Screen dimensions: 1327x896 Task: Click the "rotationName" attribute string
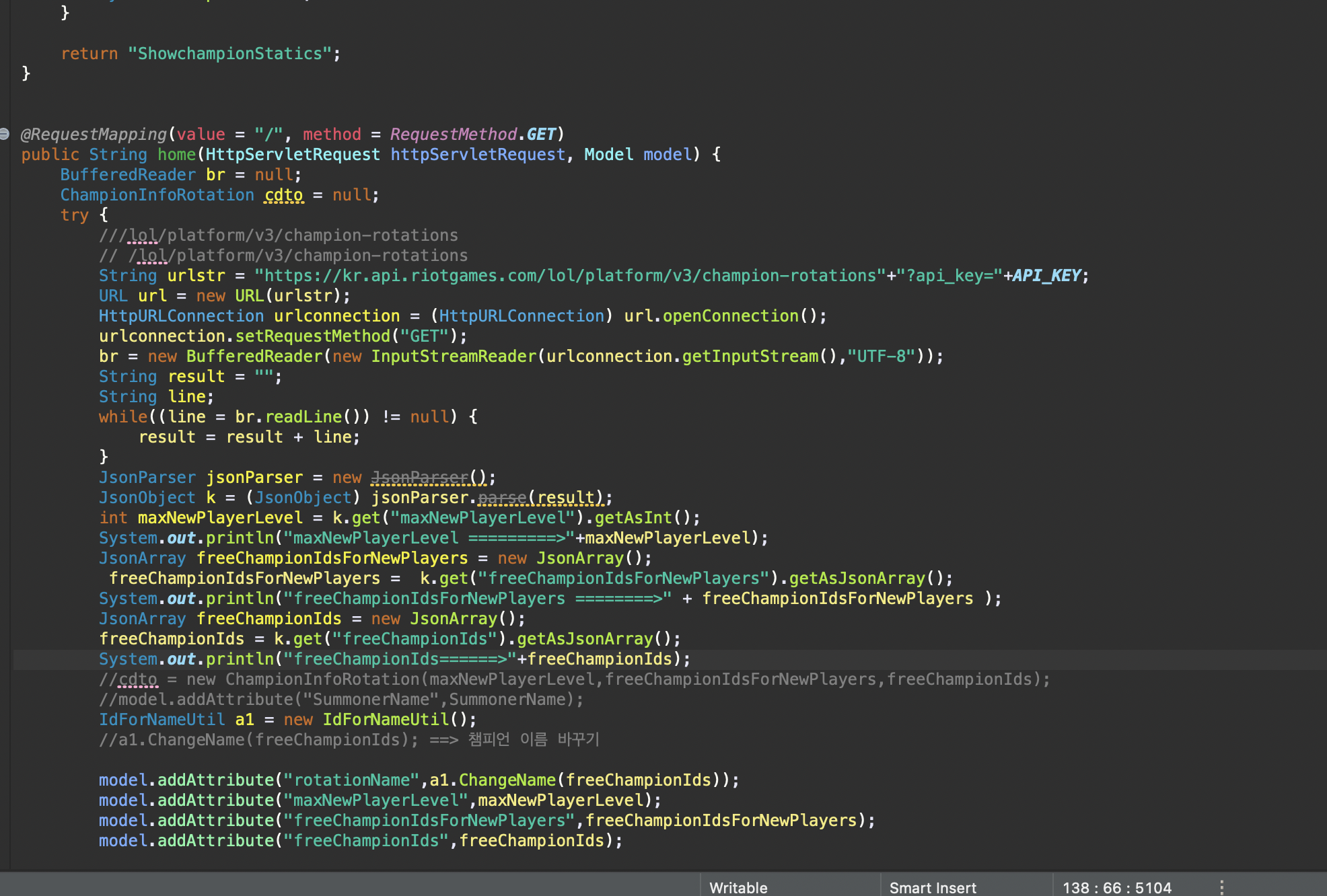[x=351, y=780]
